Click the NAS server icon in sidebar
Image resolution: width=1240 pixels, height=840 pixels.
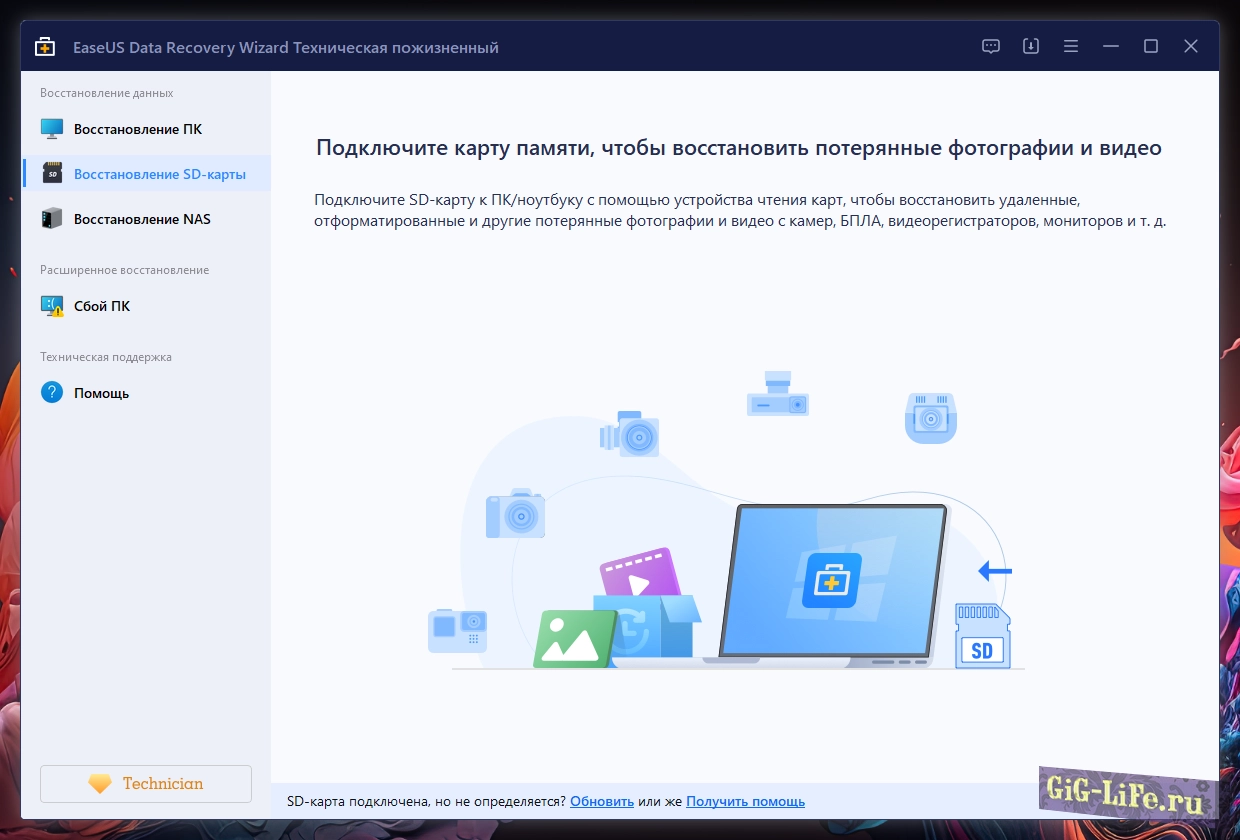pos(52,219)
